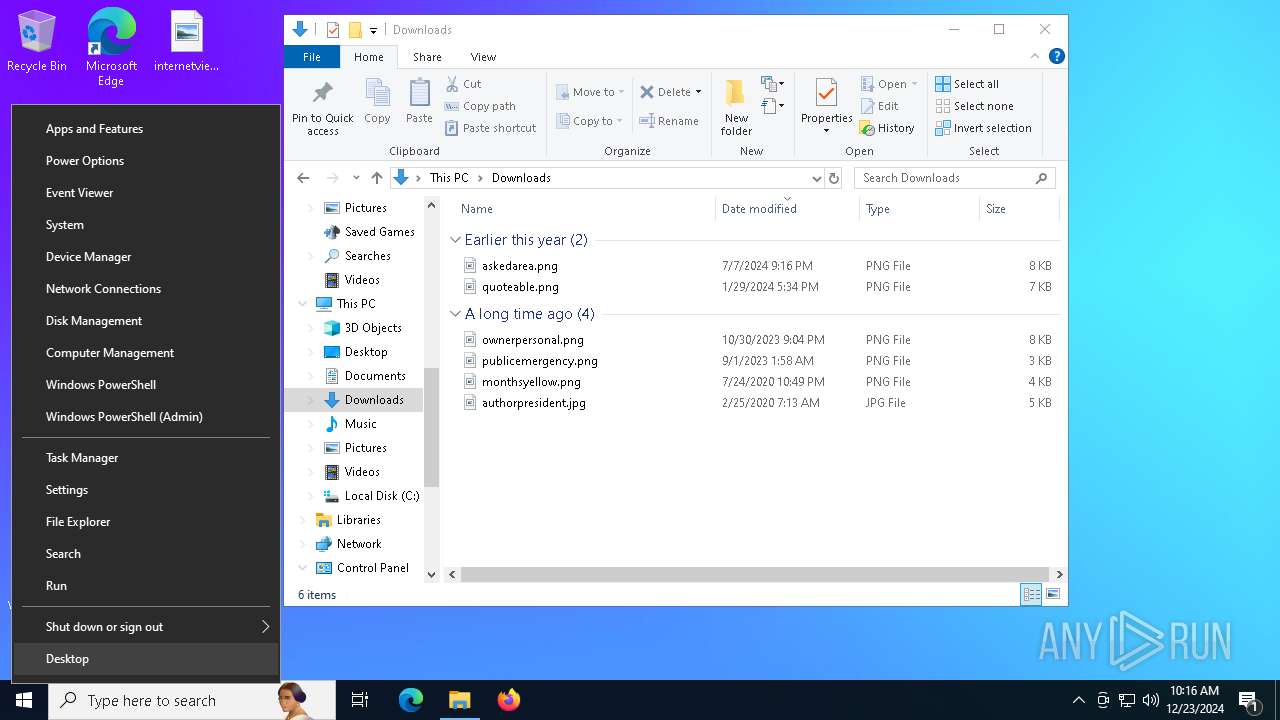Open the Properties checkmark icon
This screenshot has height=720, width=1280.
(826, 94)
